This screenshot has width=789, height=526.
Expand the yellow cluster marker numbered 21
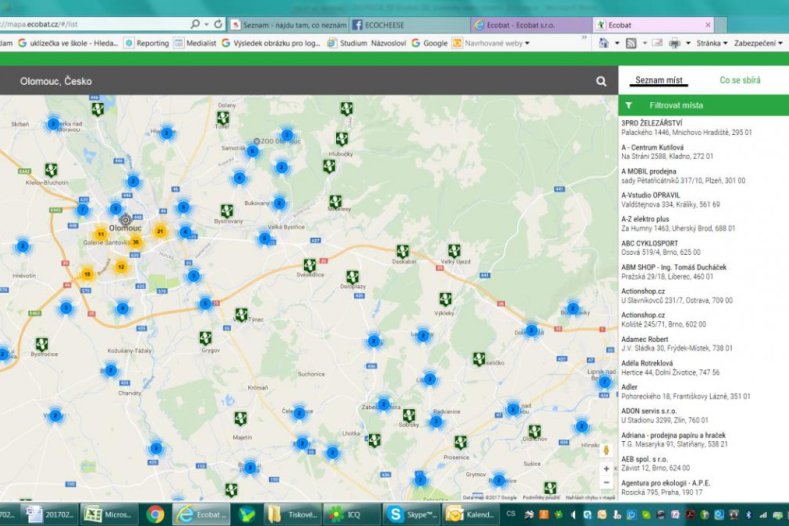(160, 231)
